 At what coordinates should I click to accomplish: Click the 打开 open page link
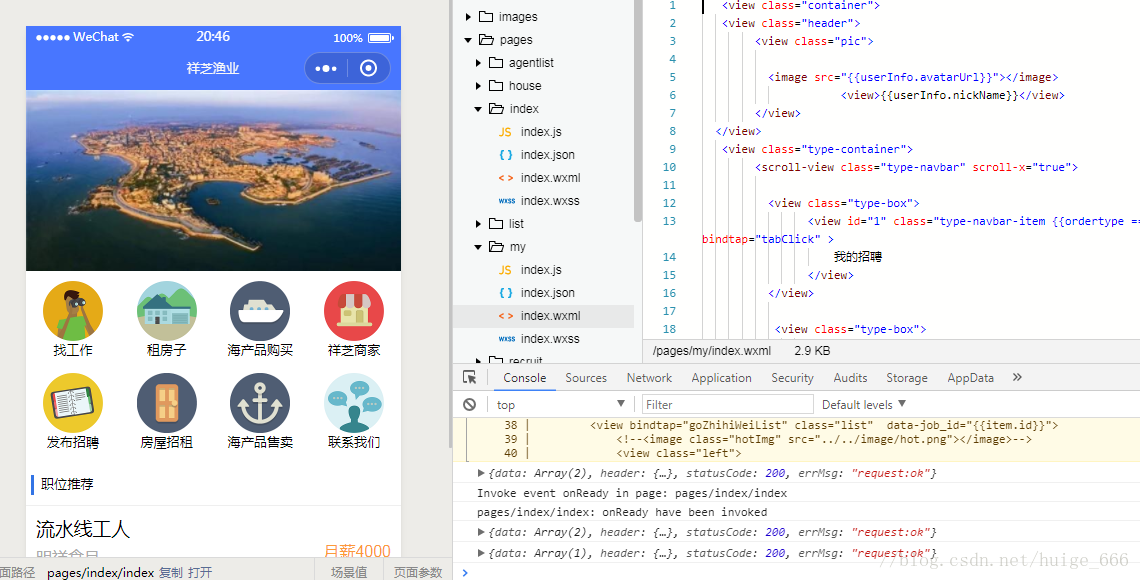(x=200, y=573)
